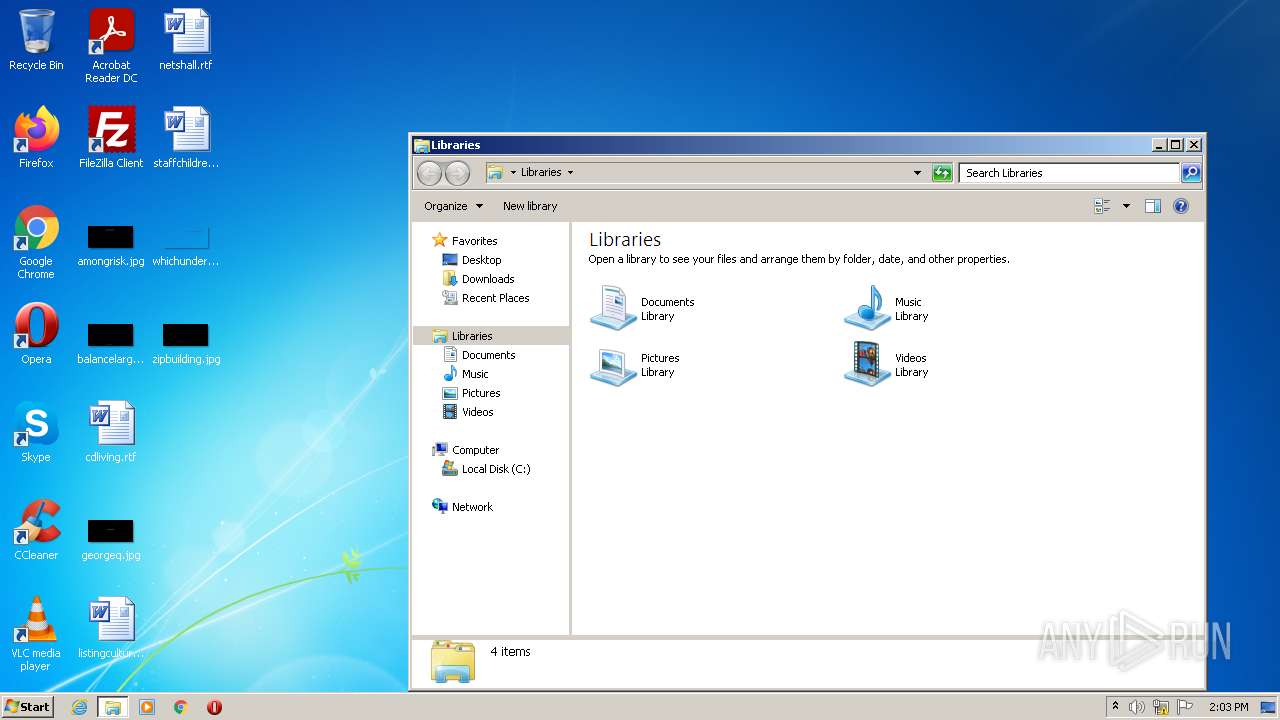
Task: Click the Show desktop button
Action: click(1269, 707)
